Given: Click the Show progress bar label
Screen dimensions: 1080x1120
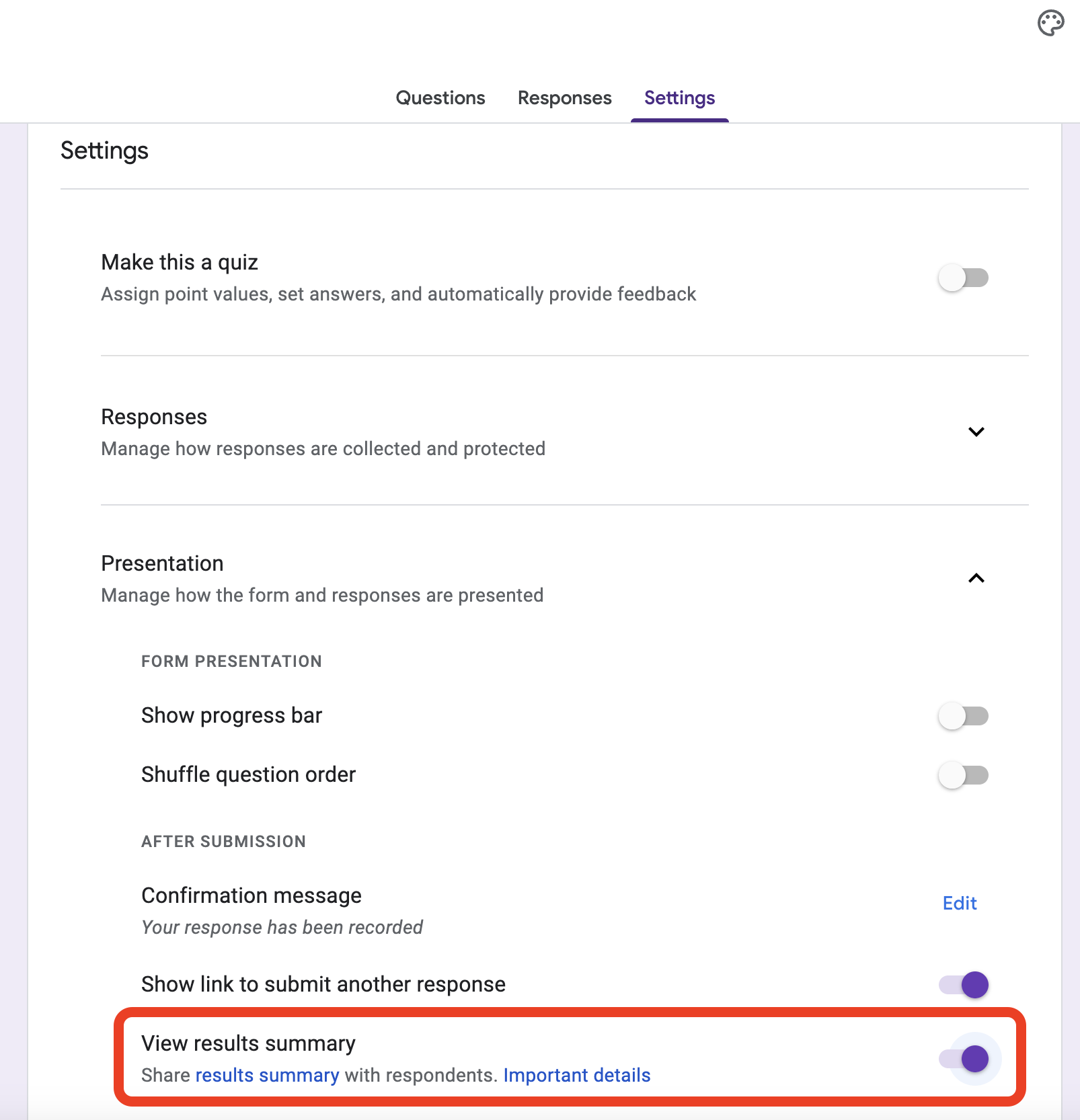Looking at the screenshot, I should [x=232, y=715].
